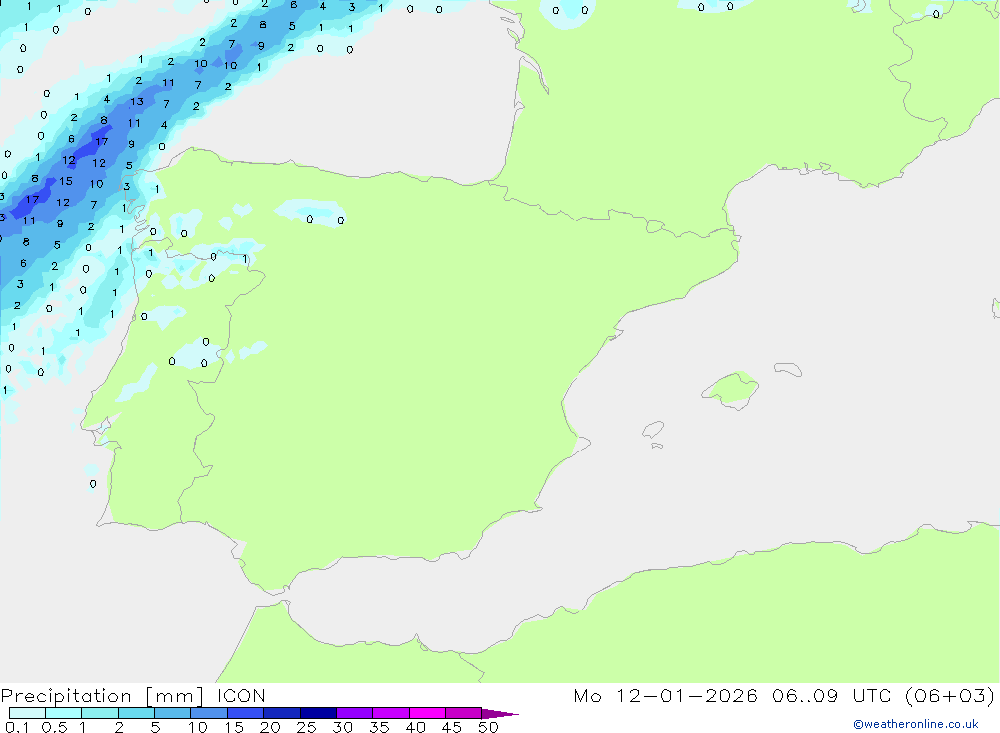Click the 10–15 mm legend color box
Viewport: 1000px width, 733px height.
(209, 713)
